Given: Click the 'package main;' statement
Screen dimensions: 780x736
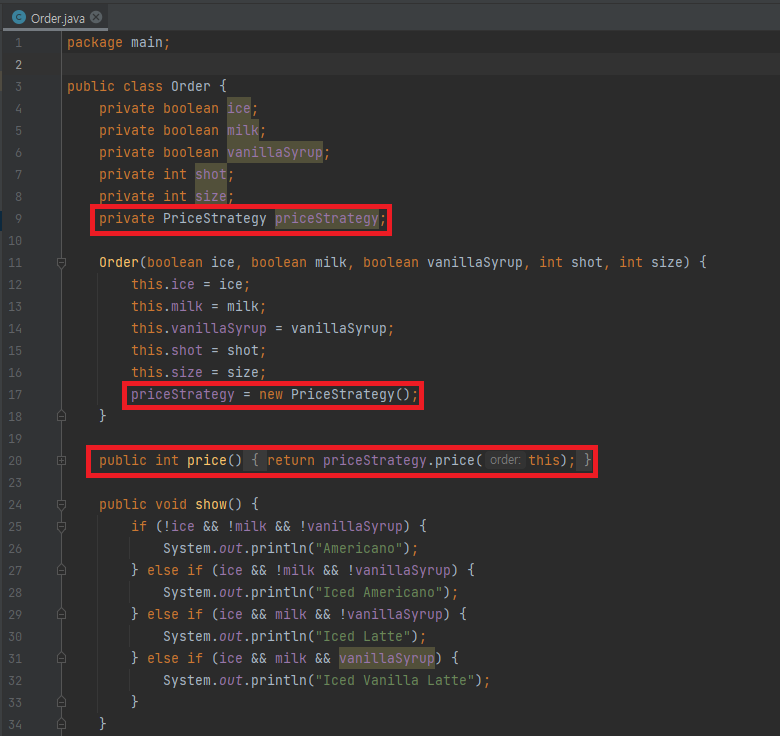Looking at the screenshot, I should (118, 42).
